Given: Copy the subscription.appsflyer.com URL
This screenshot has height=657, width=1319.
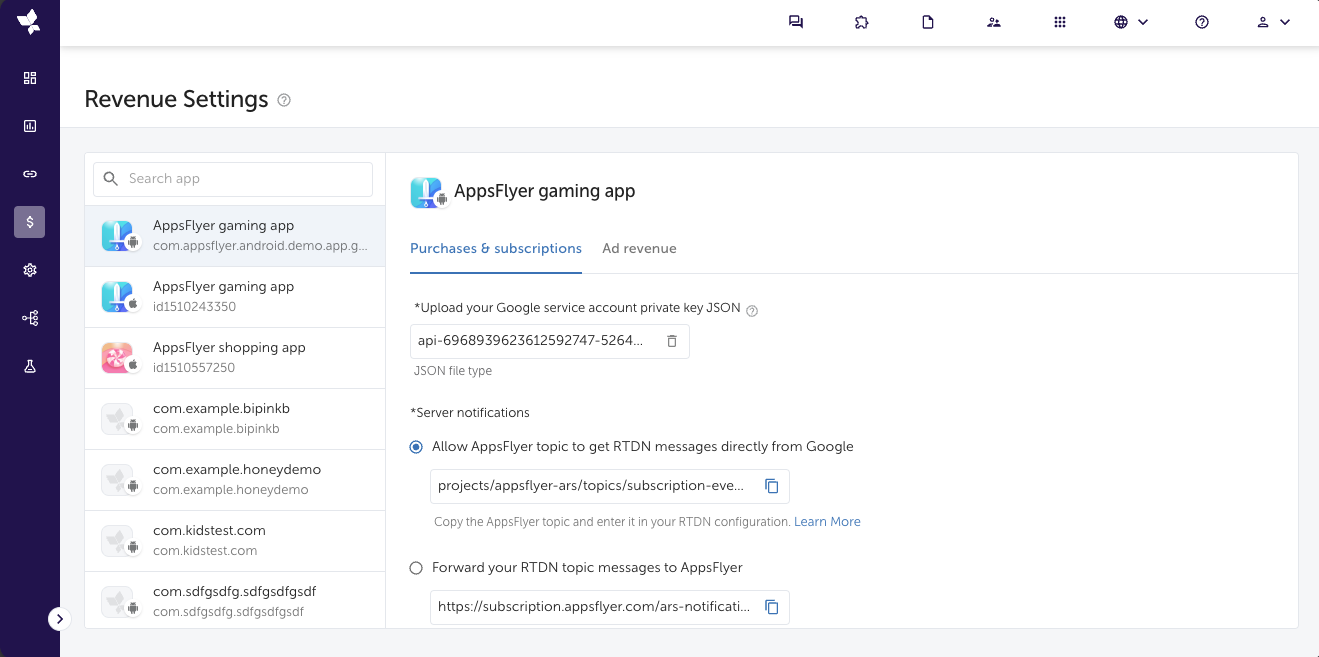Looking at the screenshot, I should coord(772,607).
